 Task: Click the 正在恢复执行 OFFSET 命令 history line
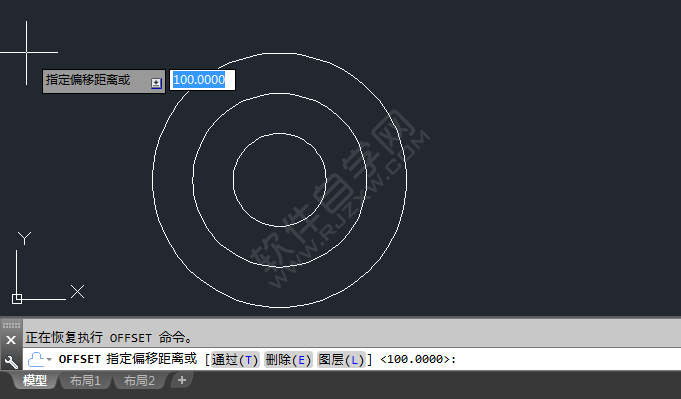tap(109, 337)
